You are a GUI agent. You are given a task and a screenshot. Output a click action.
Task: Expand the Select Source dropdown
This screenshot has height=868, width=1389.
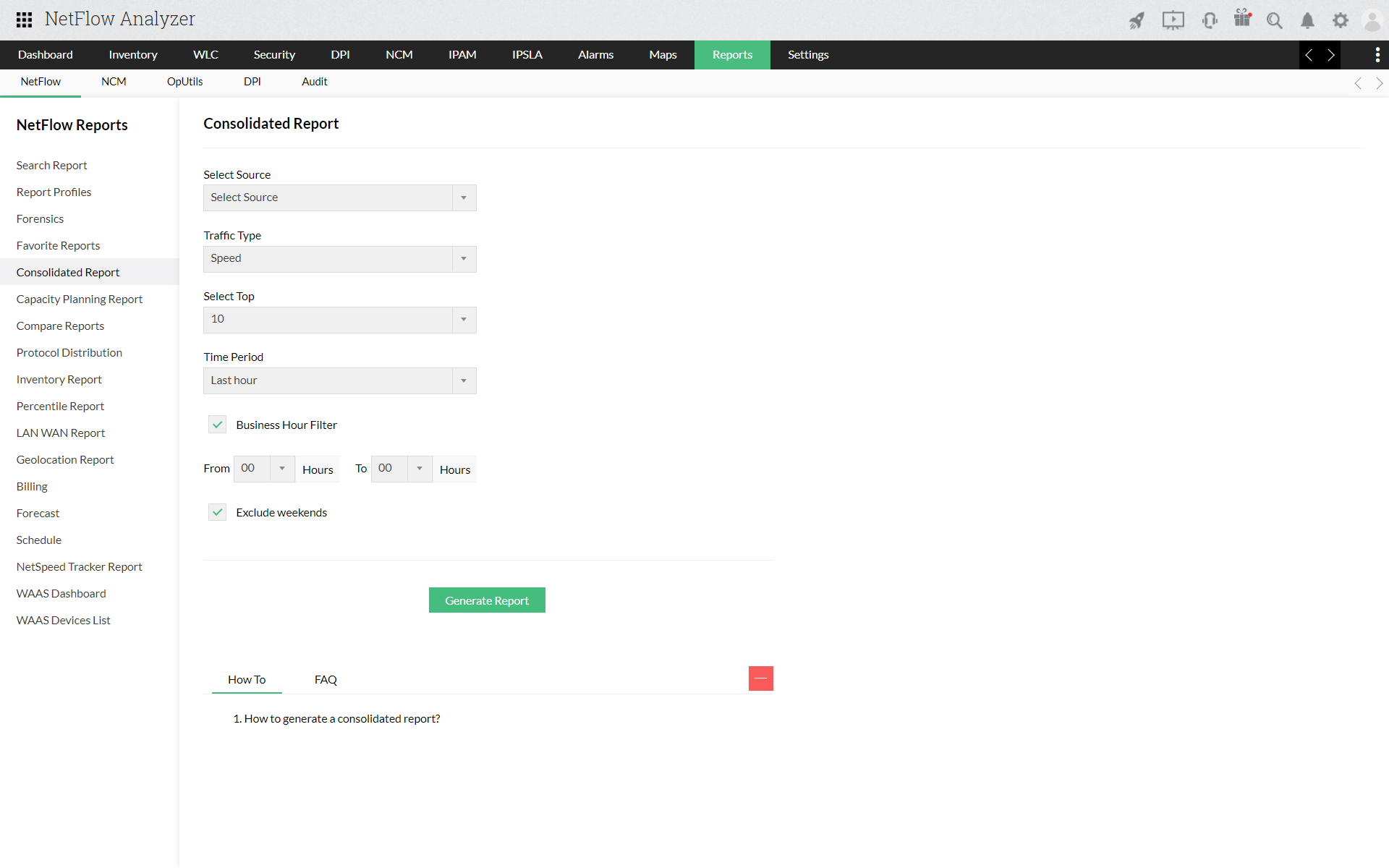click(463, 197)
